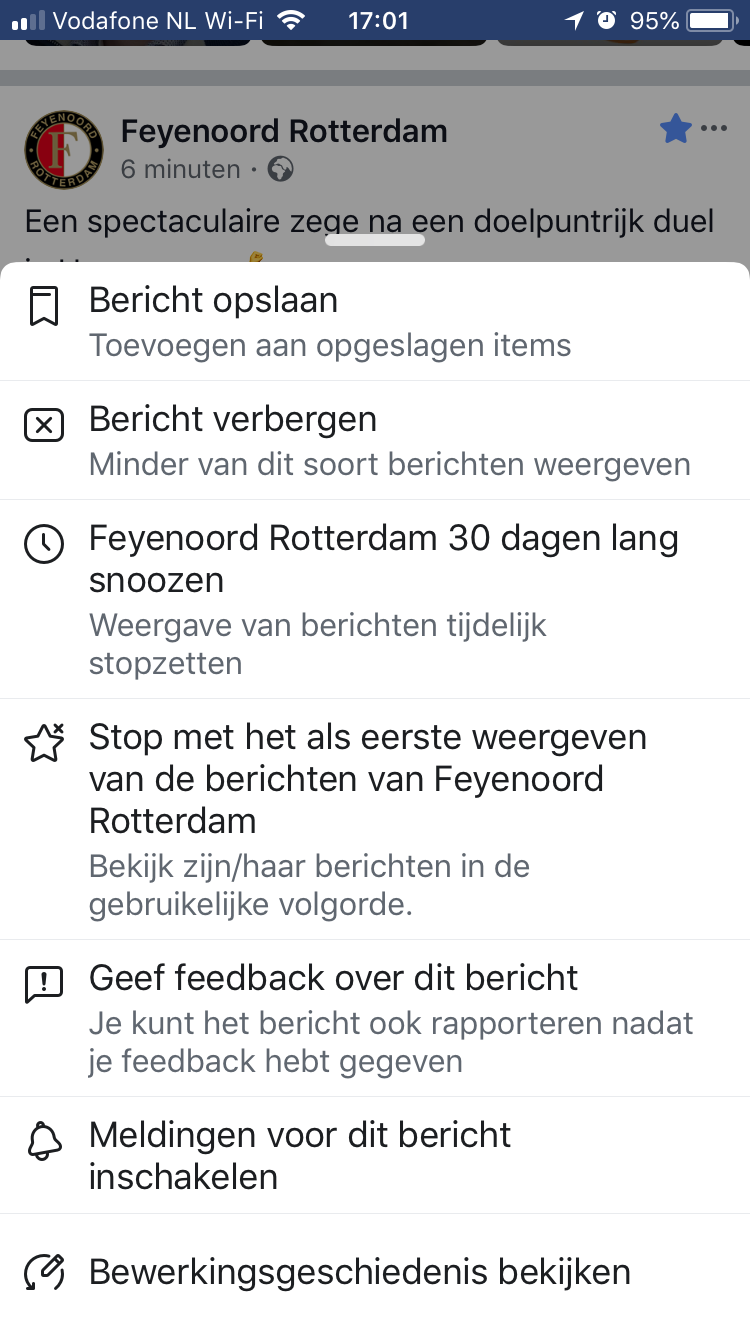Viewport: 750px width, 1334px height.
Task: Tap the X box hide-post icon
Action: pyautogui.click(x=43, y=426)
